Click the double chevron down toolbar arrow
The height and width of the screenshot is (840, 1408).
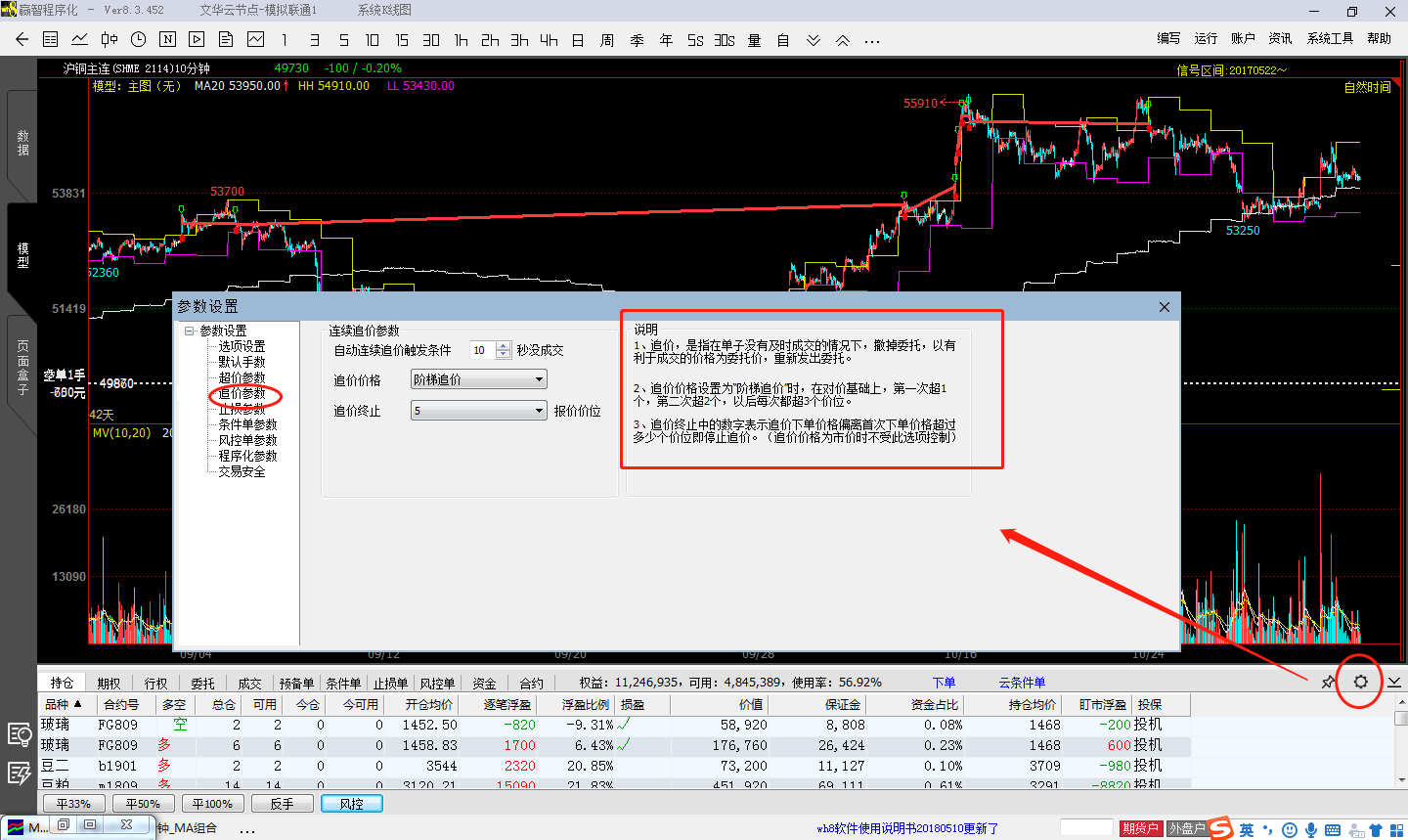tap(813, 40)
